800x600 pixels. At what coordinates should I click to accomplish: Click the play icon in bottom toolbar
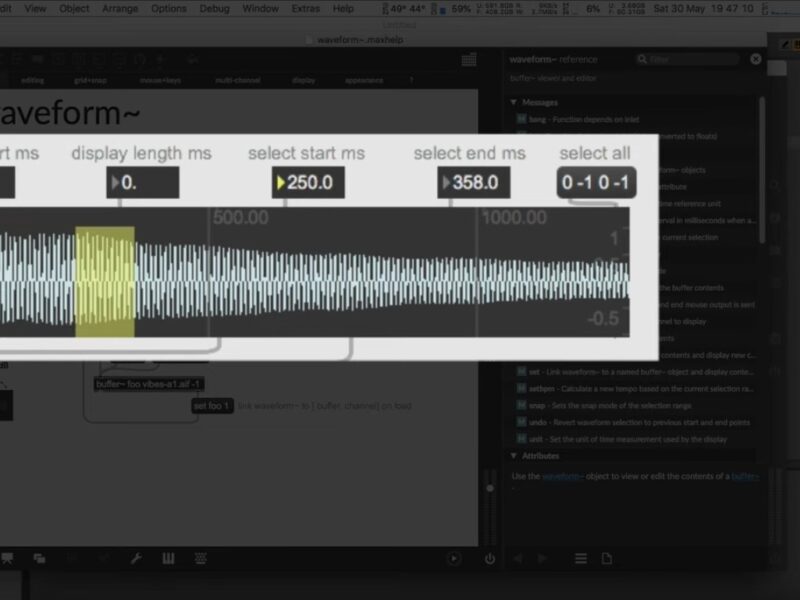pos(454,558)
